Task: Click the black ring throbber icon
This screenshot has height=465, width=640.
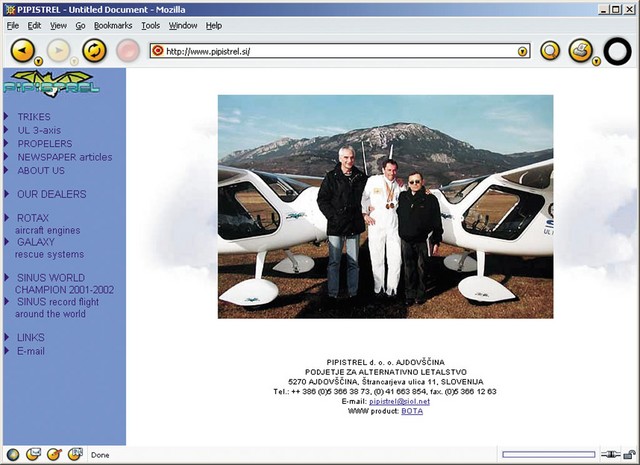Action: coord(618,51)
